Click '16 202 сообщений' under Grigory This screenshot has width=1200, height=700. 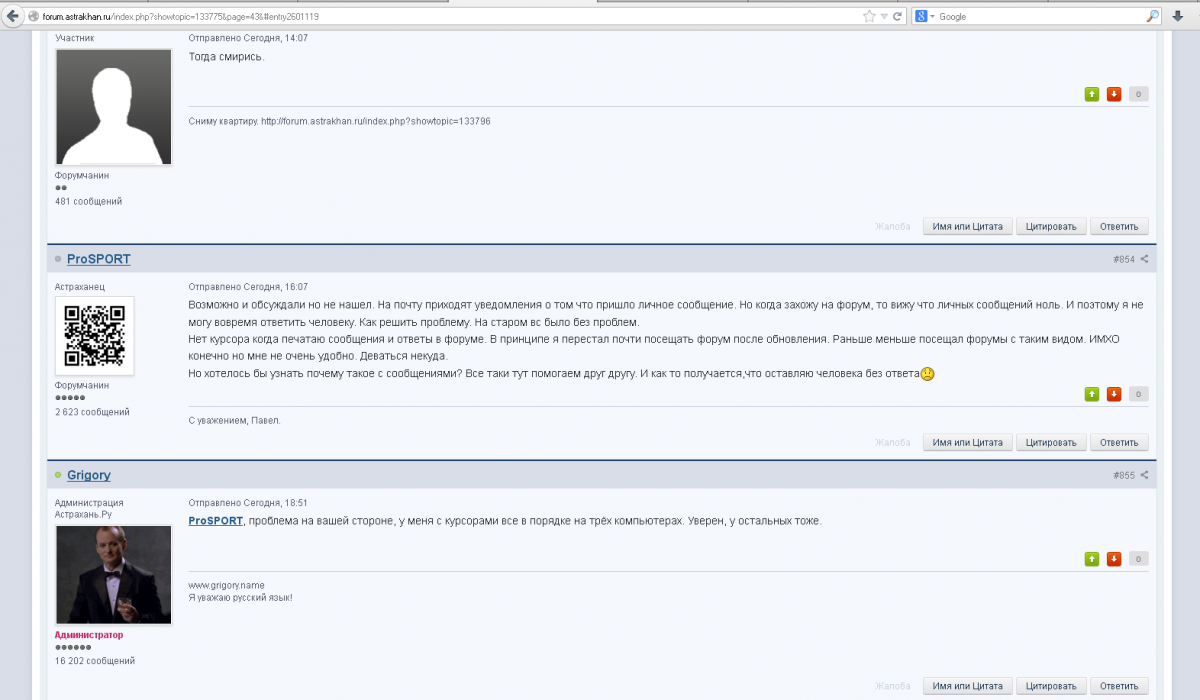pos(95,661)
